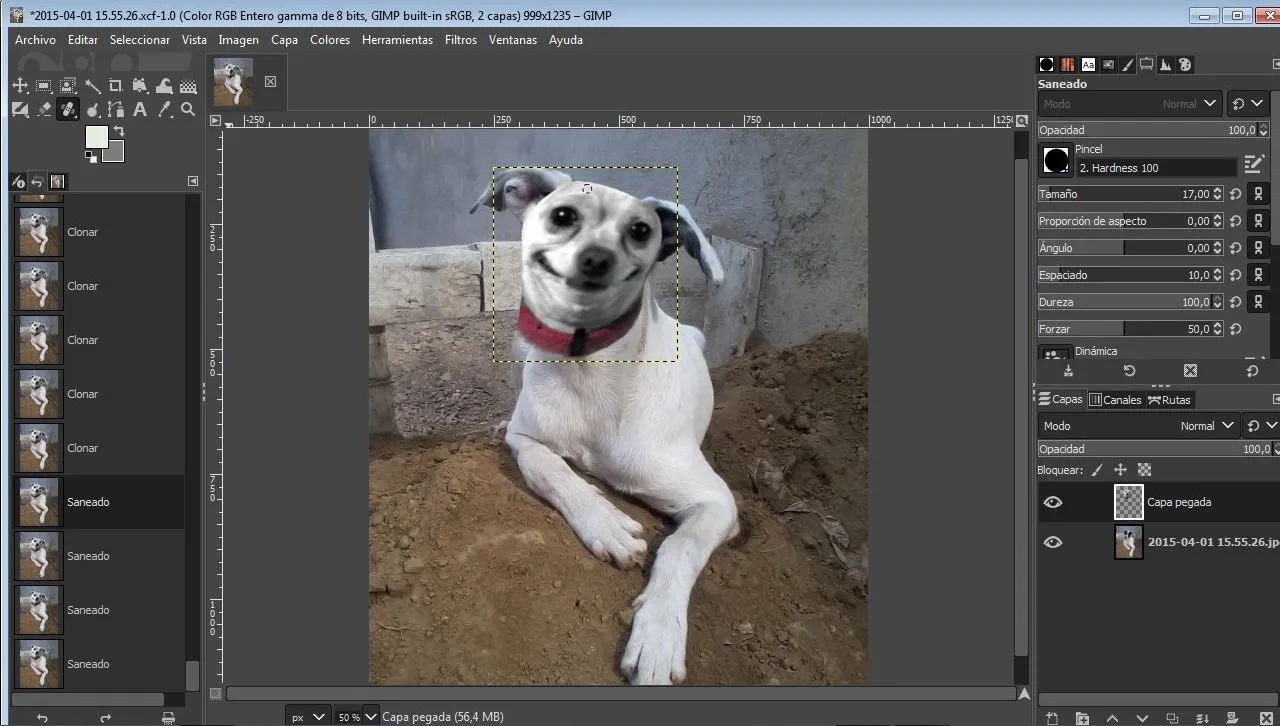The height and width of the screenshot is (726, 1280).
Task: Click the foreground color swatch
Action: click(x=97, y=137)
